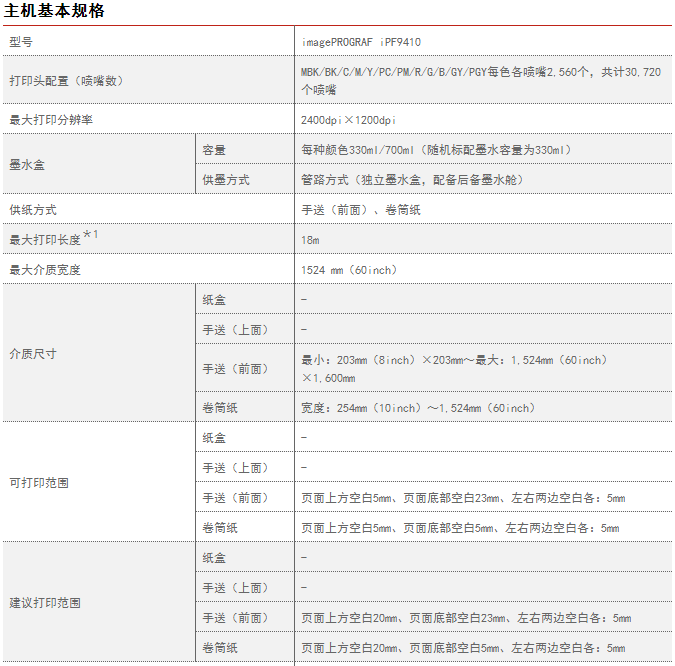Click 手送（上面） under 建议打印范围

pyautogui.click(x=235, y=588)
